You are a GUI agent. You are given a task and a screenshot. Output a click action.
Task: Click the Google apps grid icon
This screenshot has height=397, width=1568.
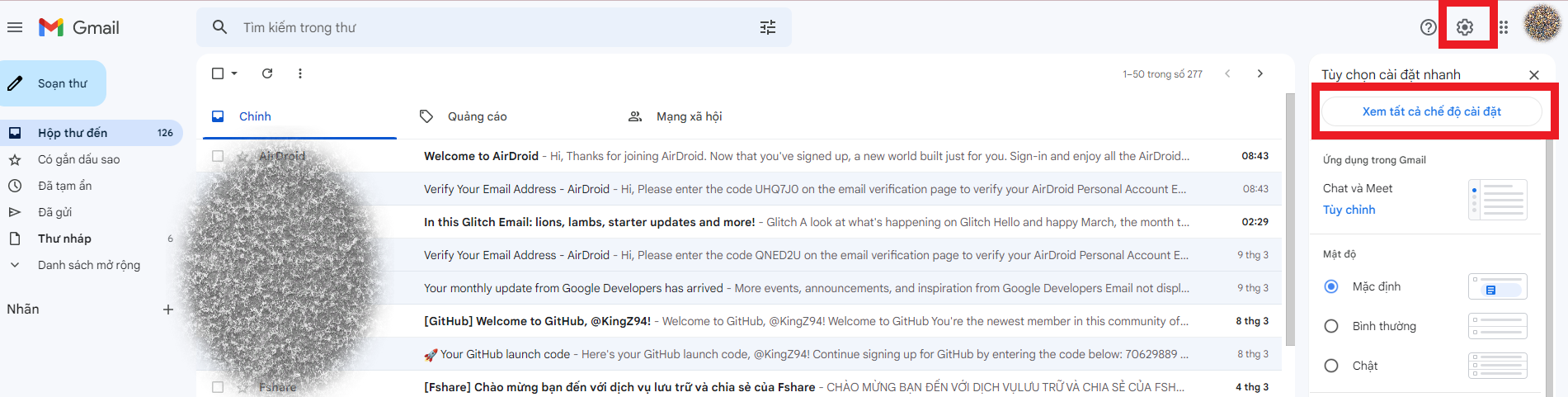point(1504,27)
